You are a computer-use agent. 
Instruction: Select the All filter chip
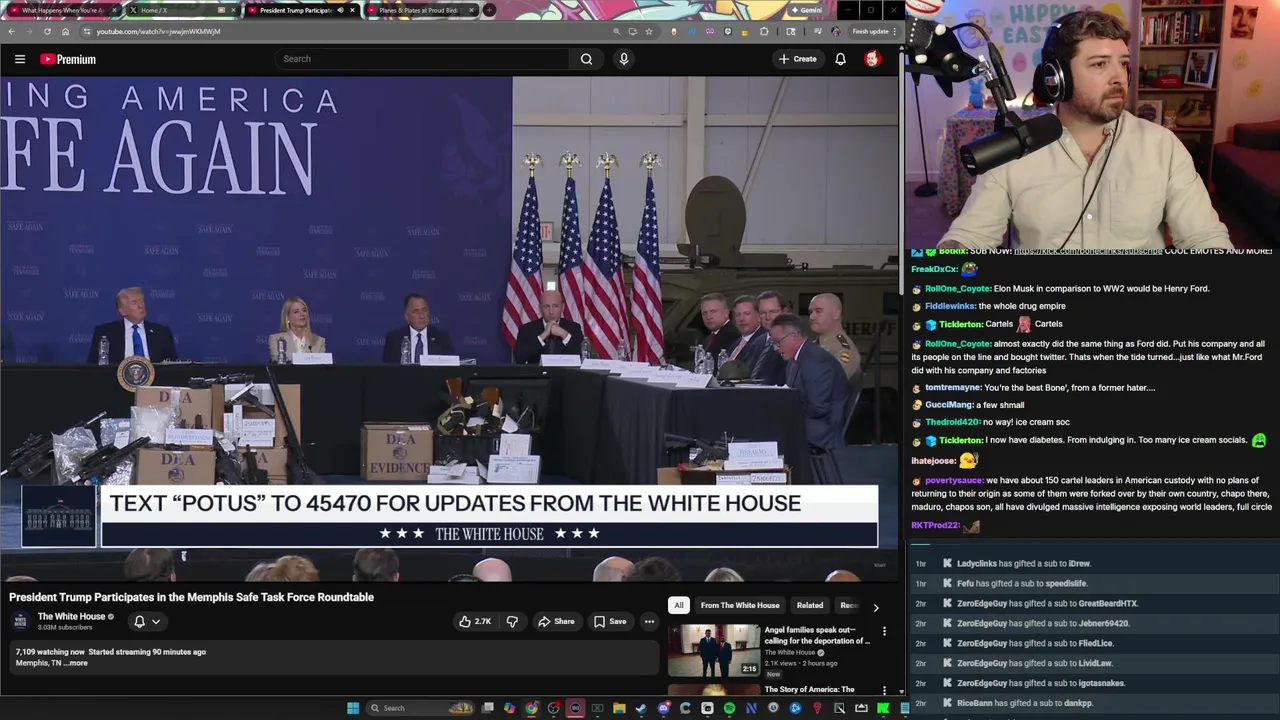pos(679,605)
